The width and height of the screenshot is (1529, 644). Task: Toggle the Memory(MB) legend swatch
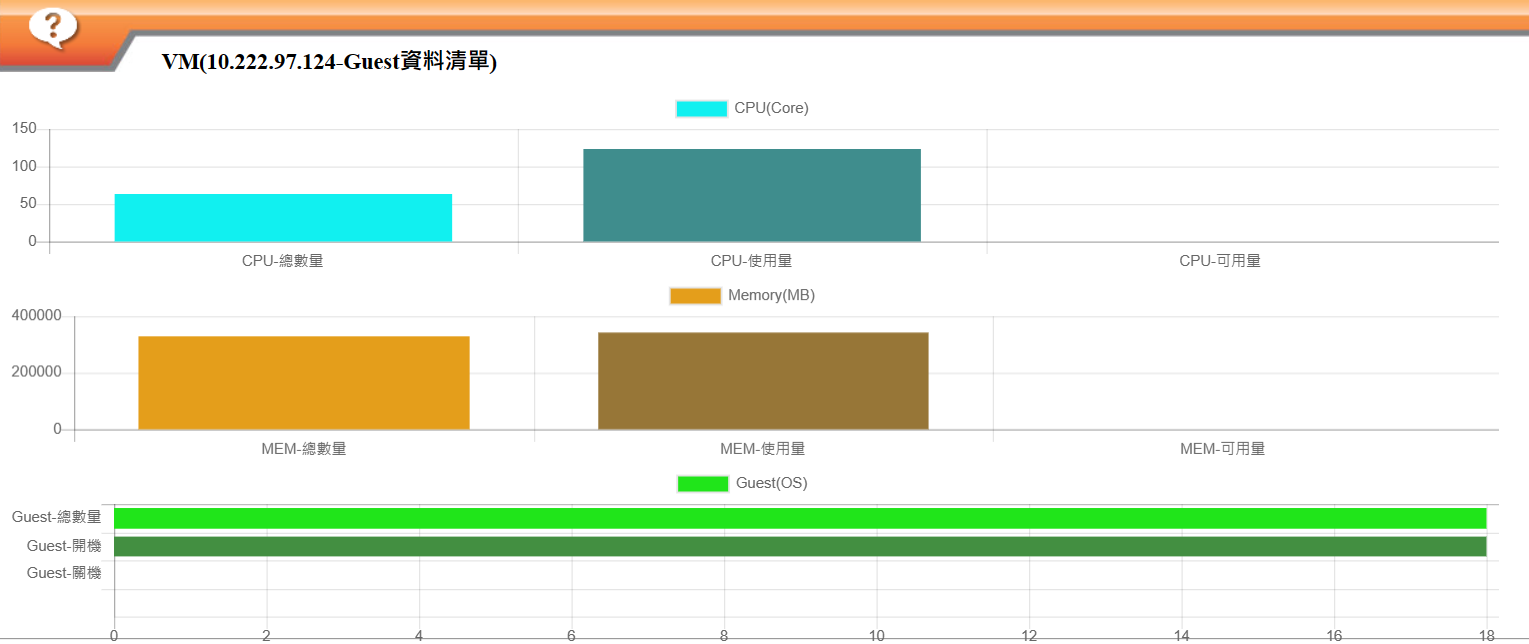coord(695,296)
